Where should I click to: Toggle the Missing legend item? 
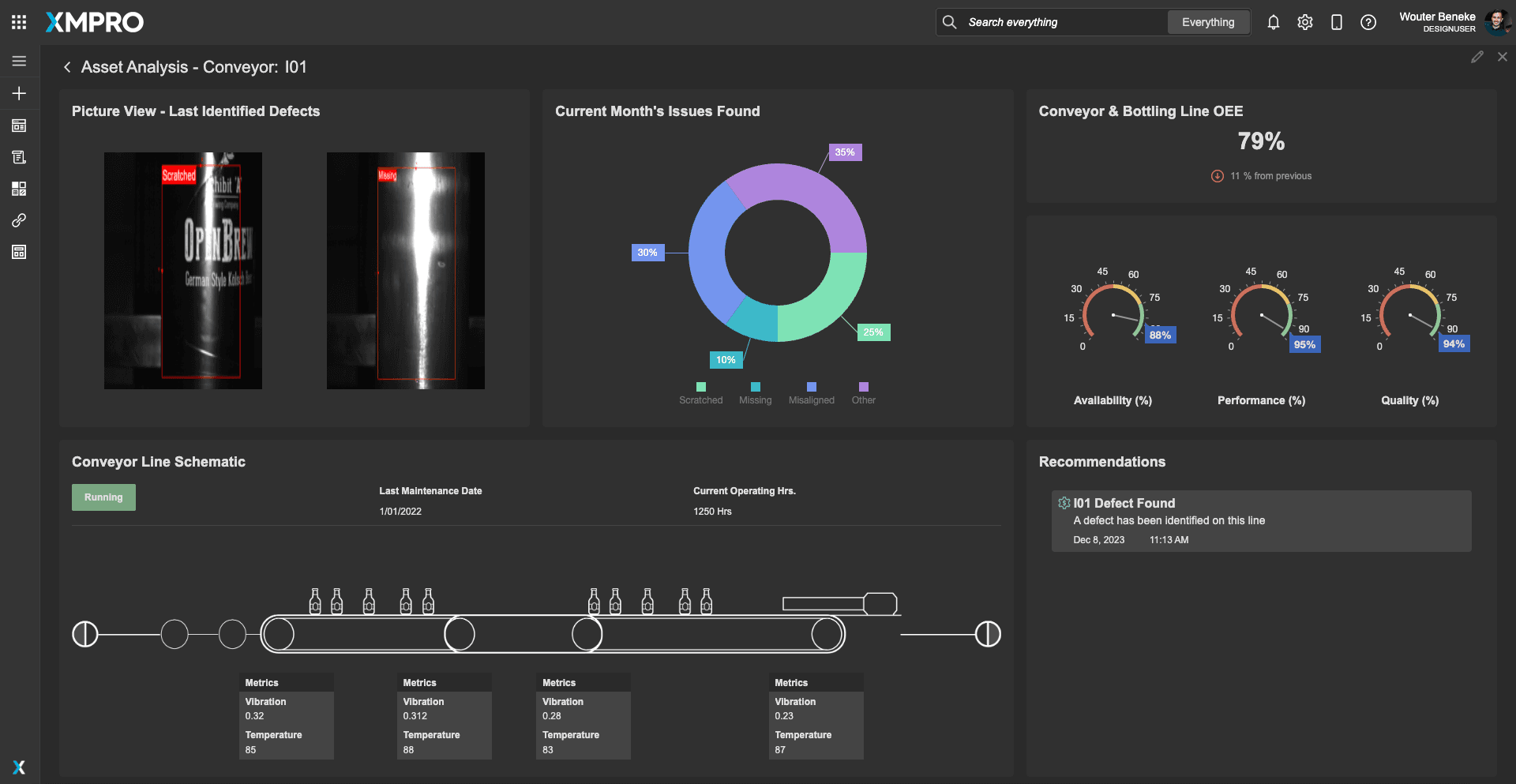coord(755,394)
